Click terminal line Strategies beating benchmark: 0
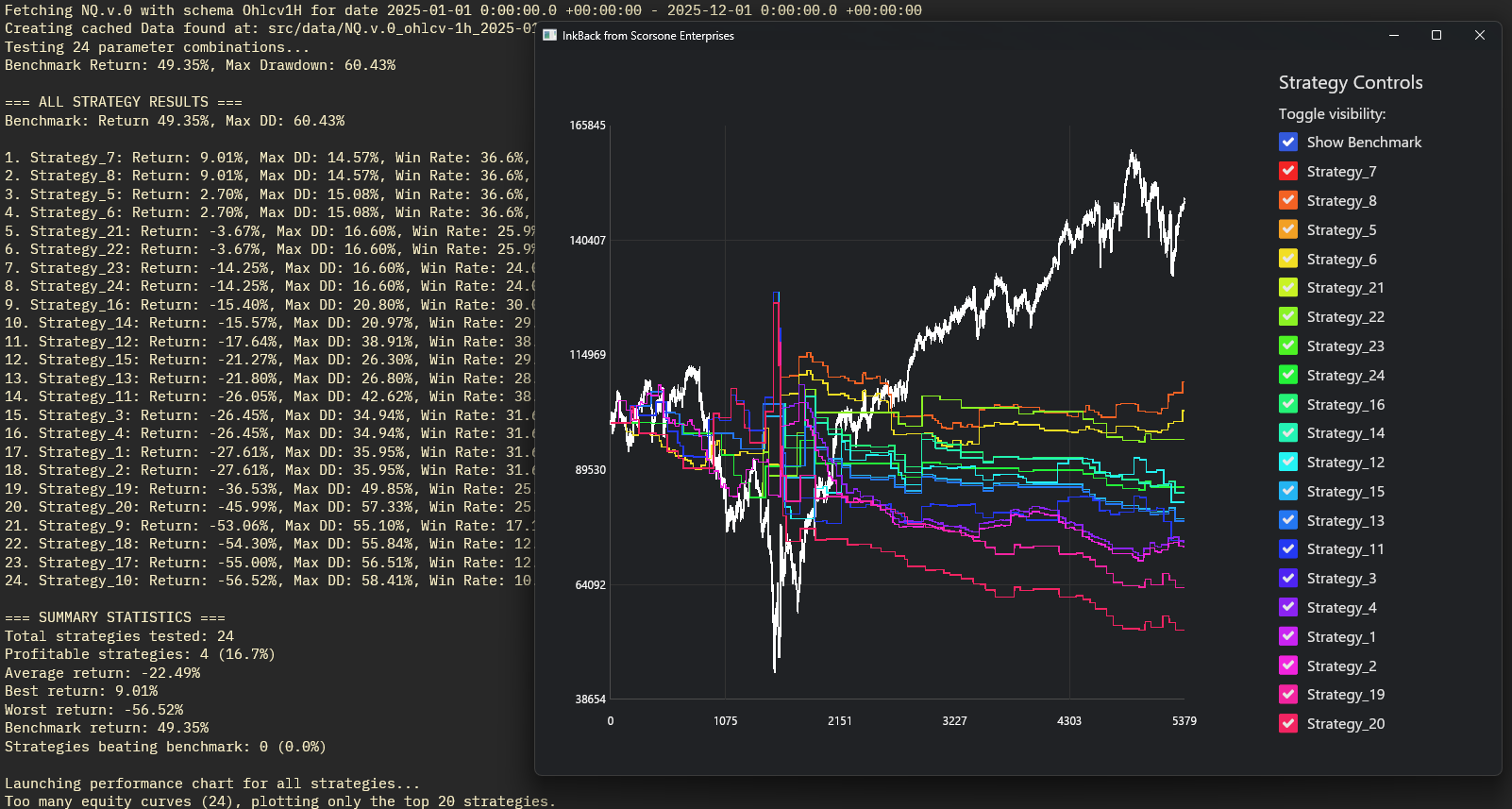The height and width of the screenshot is (809, 1512). click(165, 747)
